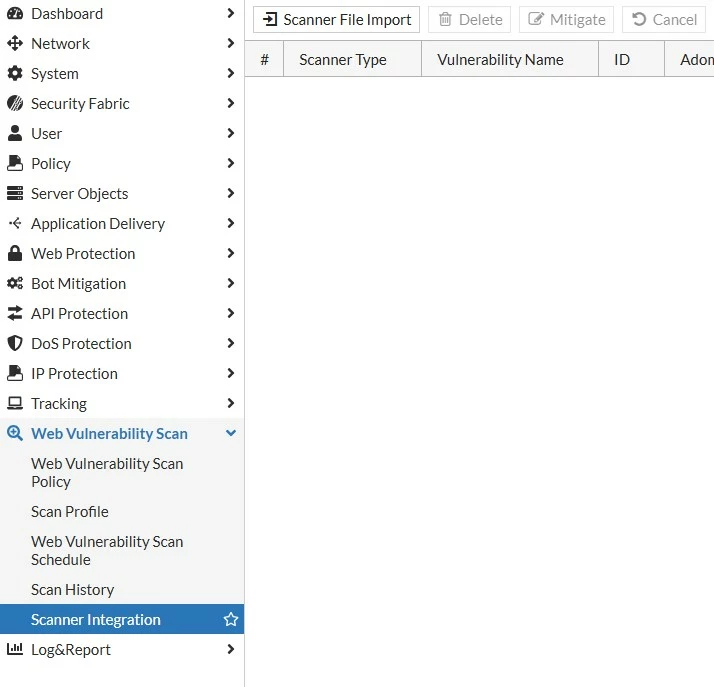Expand the API Protection chevron
Viewport: 714px width, 687px height.
click(x=231, y=313)
